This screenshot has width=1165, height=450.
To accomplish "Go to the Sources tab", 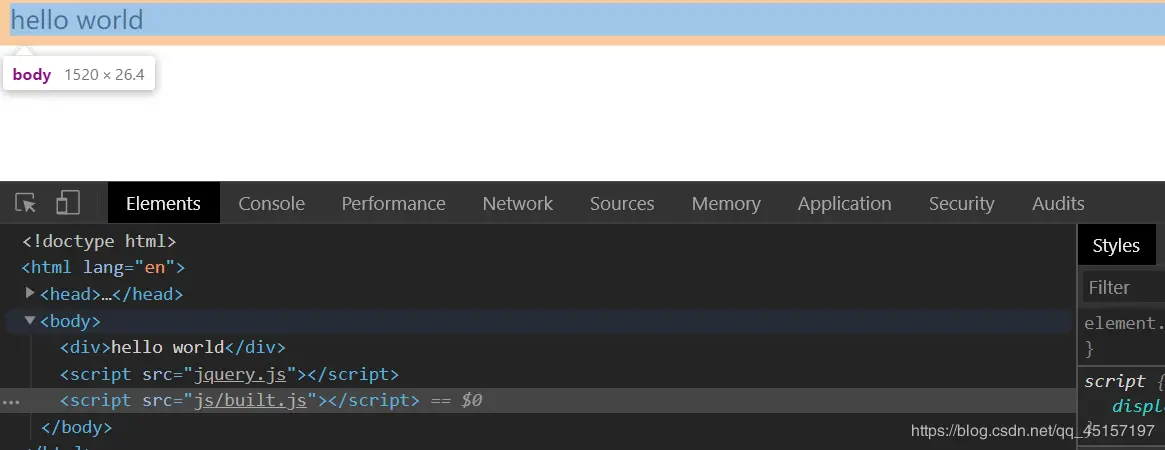I will pos(622,203).
